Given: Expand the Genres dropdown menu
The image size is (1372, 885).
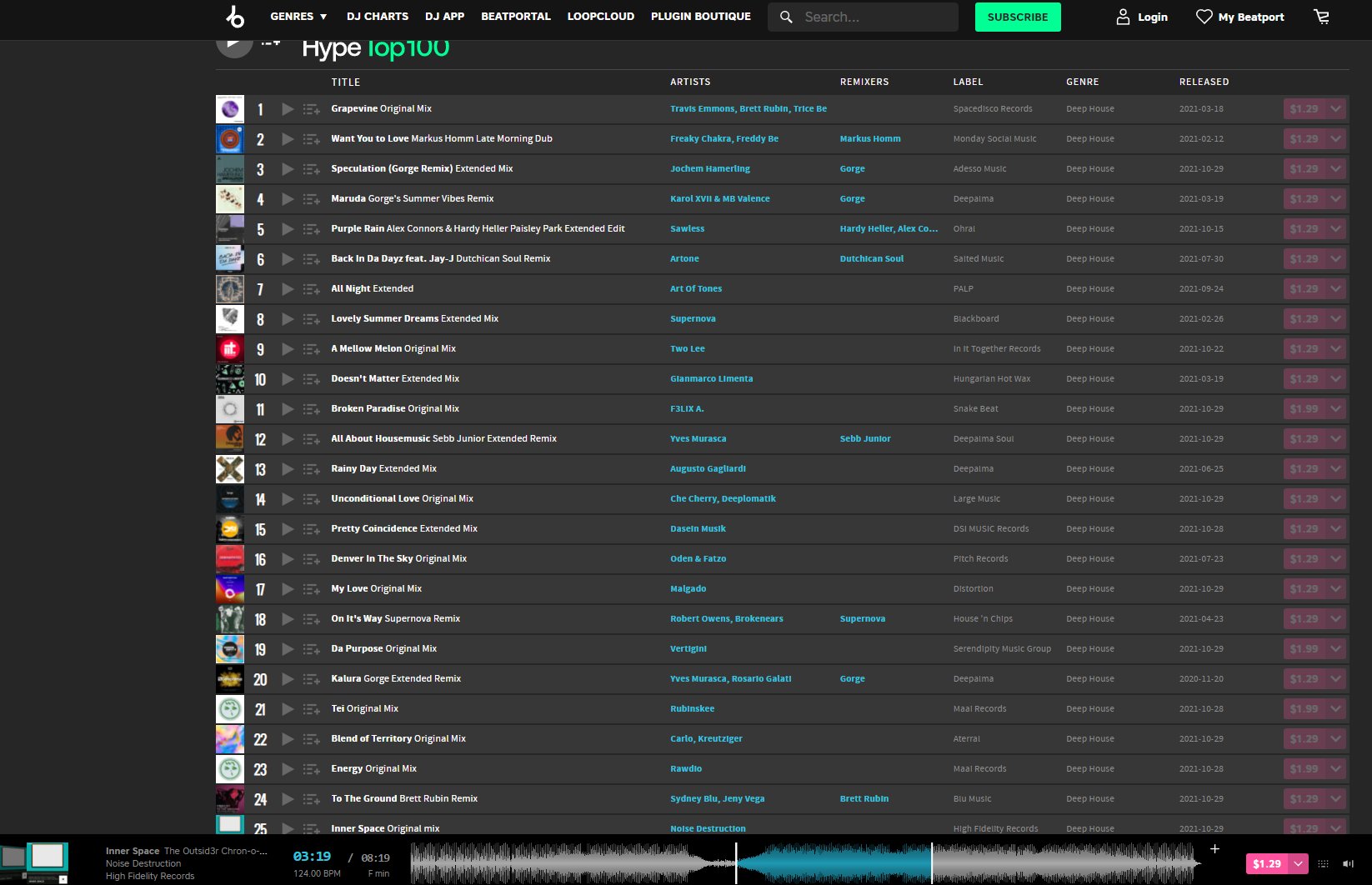Looking at the screenshot, I should (298, 17).
